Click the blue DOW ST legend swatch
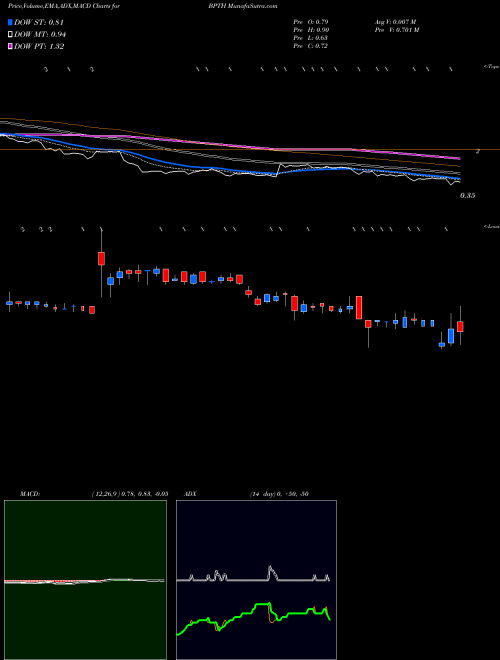The image size is (500, 660). click(x=11, y=22)
